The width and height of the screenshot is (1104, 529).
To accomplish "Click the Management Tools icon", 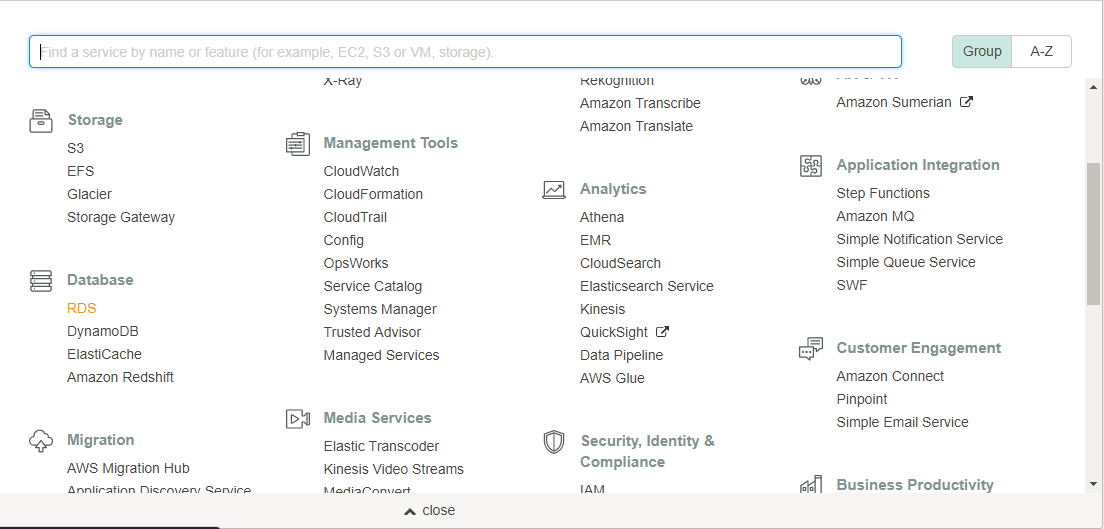I will (x=297, y=144).
